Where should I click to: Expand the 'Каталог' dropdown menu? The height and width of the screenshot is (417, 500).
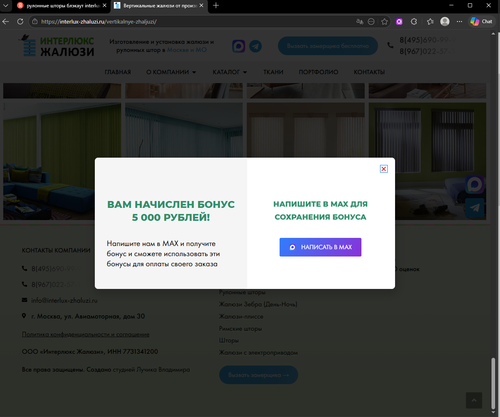click(230, 72)
